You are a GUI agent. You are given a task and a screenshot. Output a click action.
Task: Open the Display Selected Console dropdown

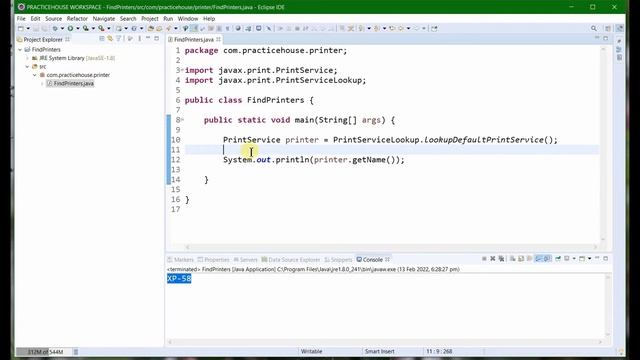(574, 258)
